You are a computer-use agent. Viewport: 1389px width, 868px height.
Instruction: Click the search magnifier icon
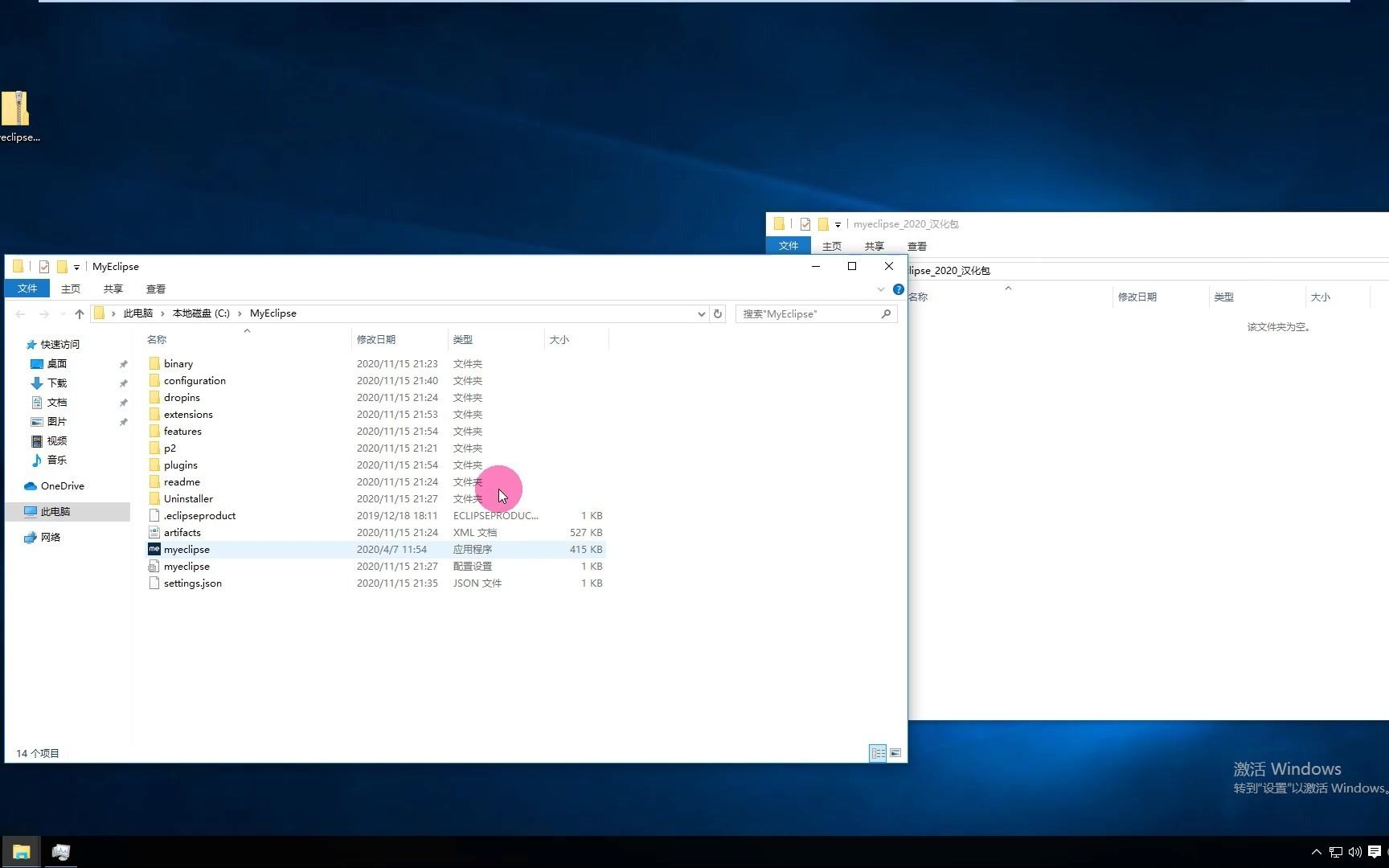click(x=886, y=313)
